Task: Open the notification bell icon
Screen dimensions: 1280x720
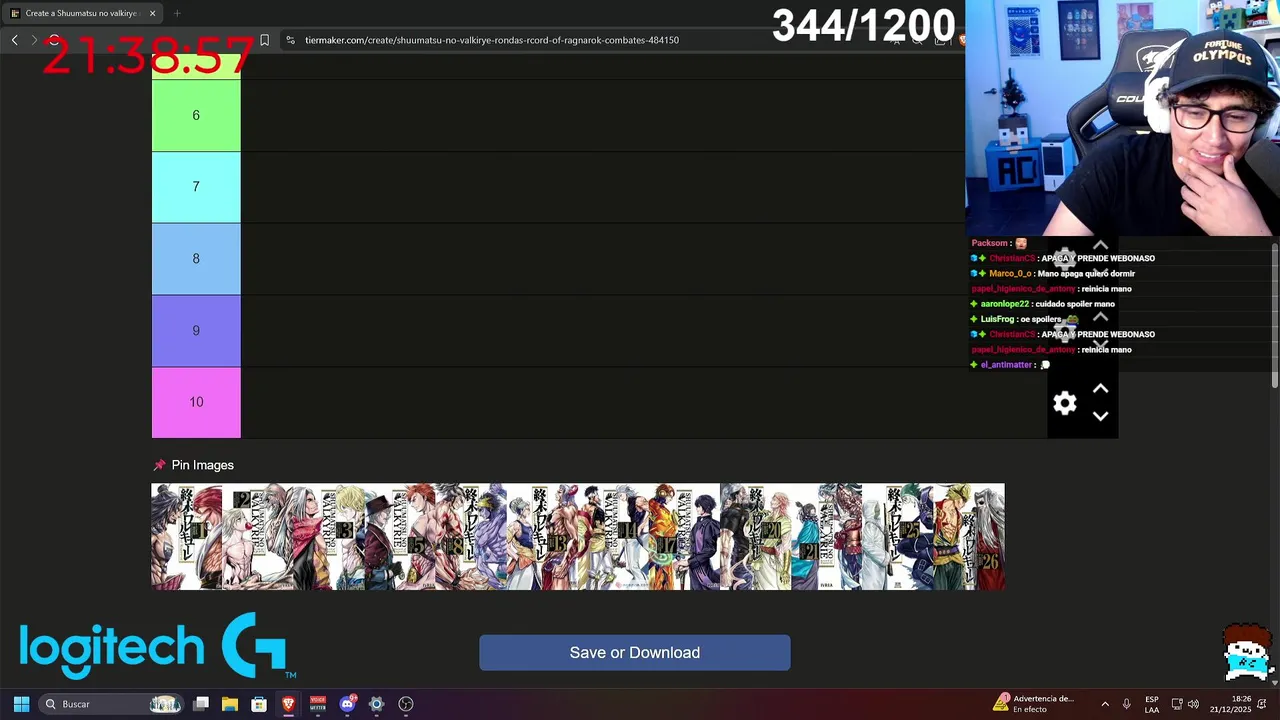Action: point(1263,704)
